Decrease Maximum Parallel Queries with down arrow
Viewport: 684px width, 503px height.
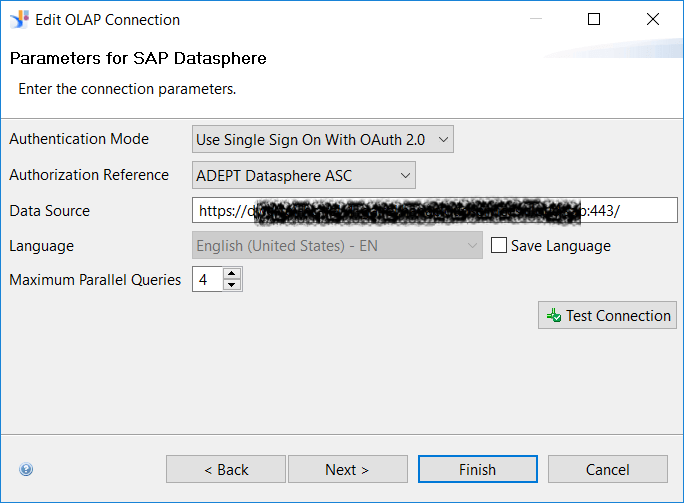pos(232,284)
